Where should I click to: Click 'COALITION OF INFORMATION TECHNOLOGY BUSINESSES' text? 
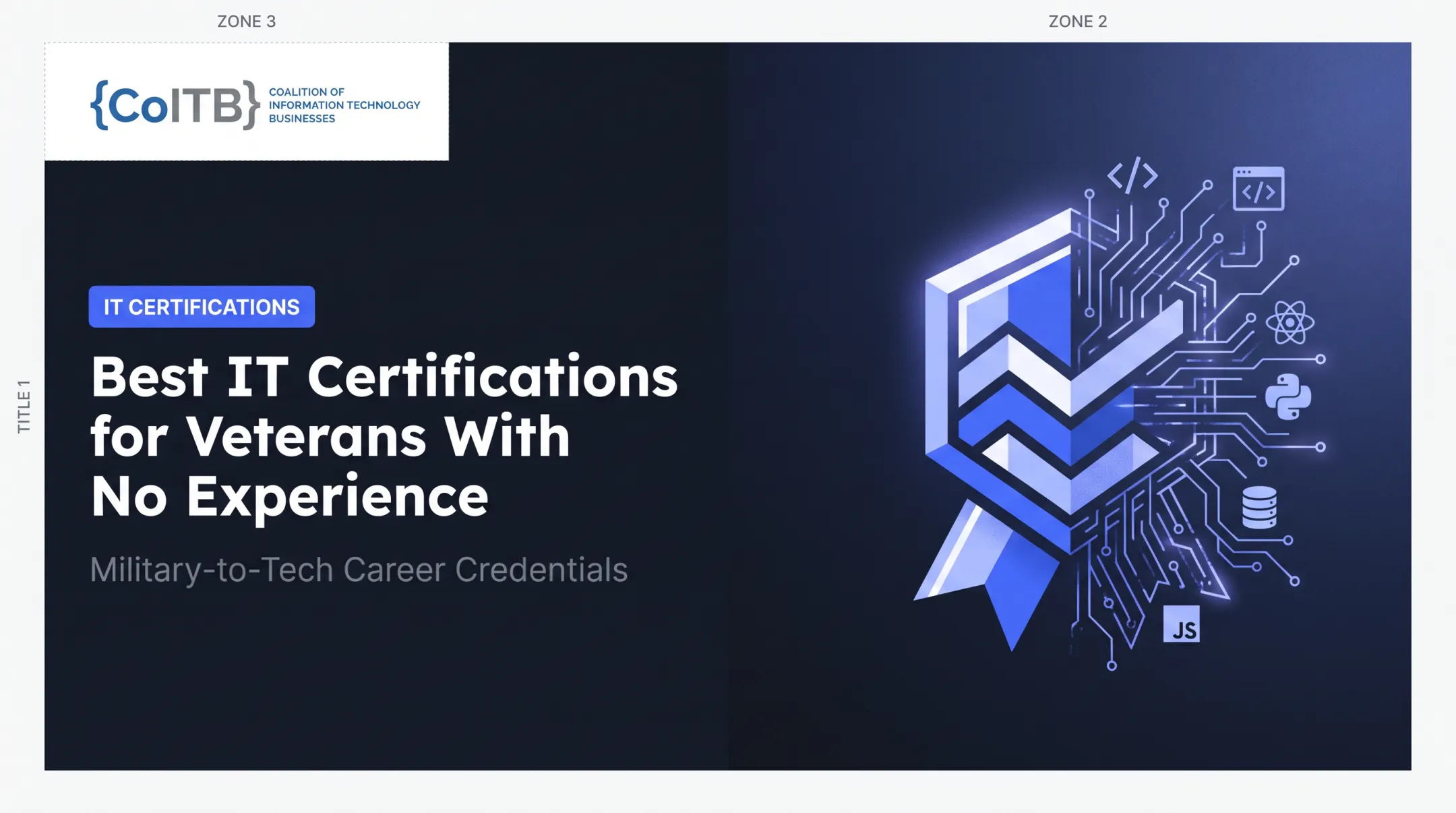pyautogui.click(x=344, y=105)
